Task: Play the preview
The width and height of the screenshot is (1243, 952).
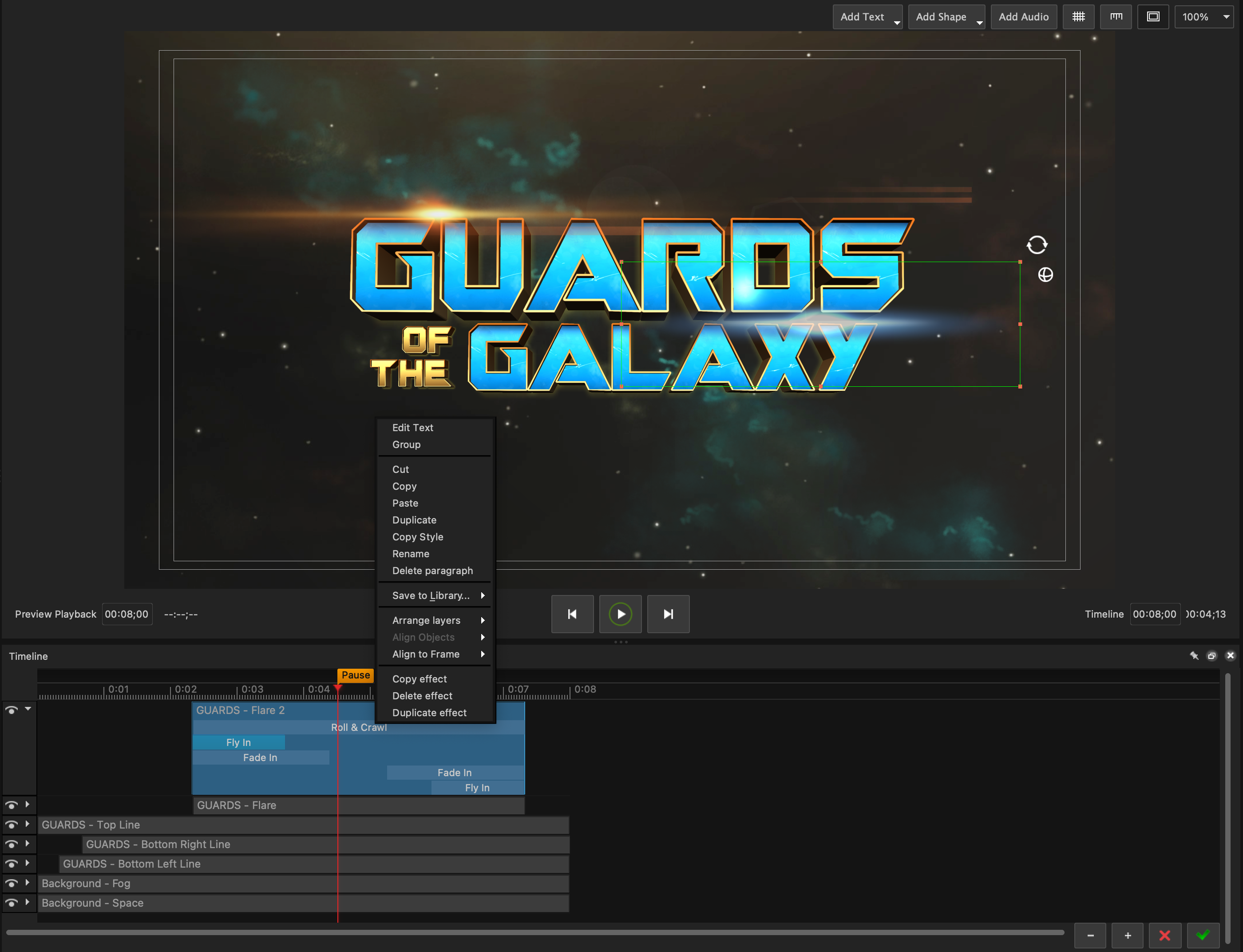Action: pyautogui.click(x=620, y=614)
